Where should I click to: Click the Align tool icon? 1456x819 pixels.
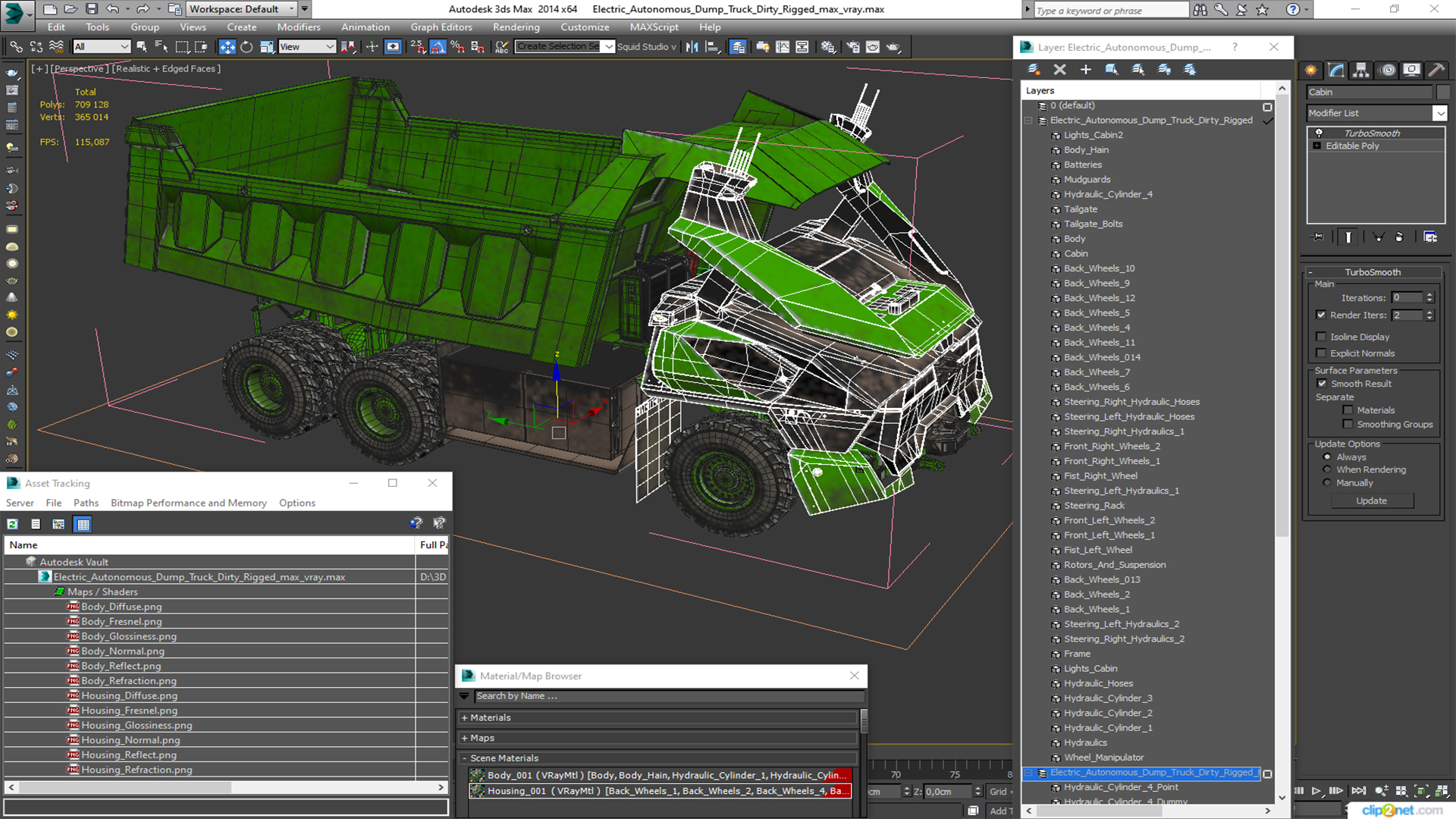(712, 47)
